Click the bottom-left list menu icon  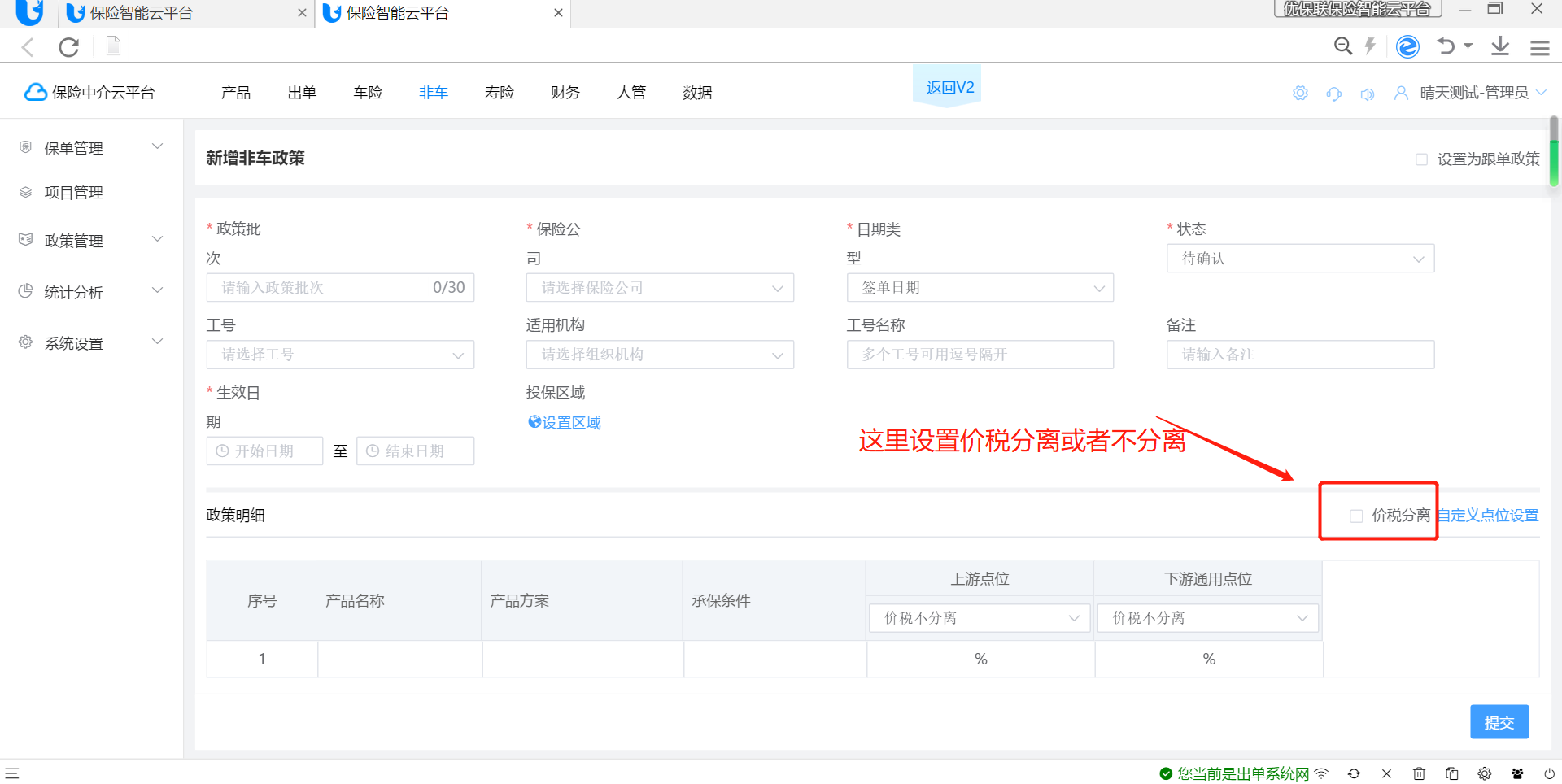click(11, 773)
